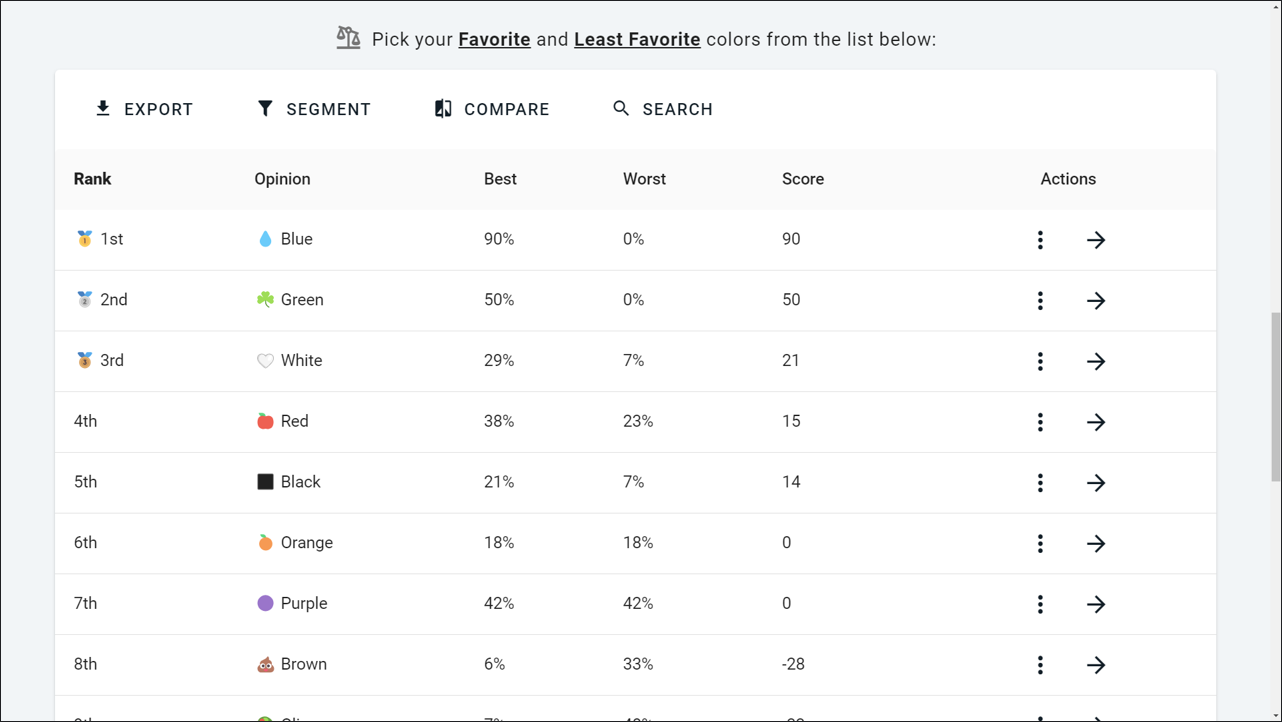The image size is (1282, 722).
Task: Open three-dot menu for the Blue row
Action: click(1040, 240)
